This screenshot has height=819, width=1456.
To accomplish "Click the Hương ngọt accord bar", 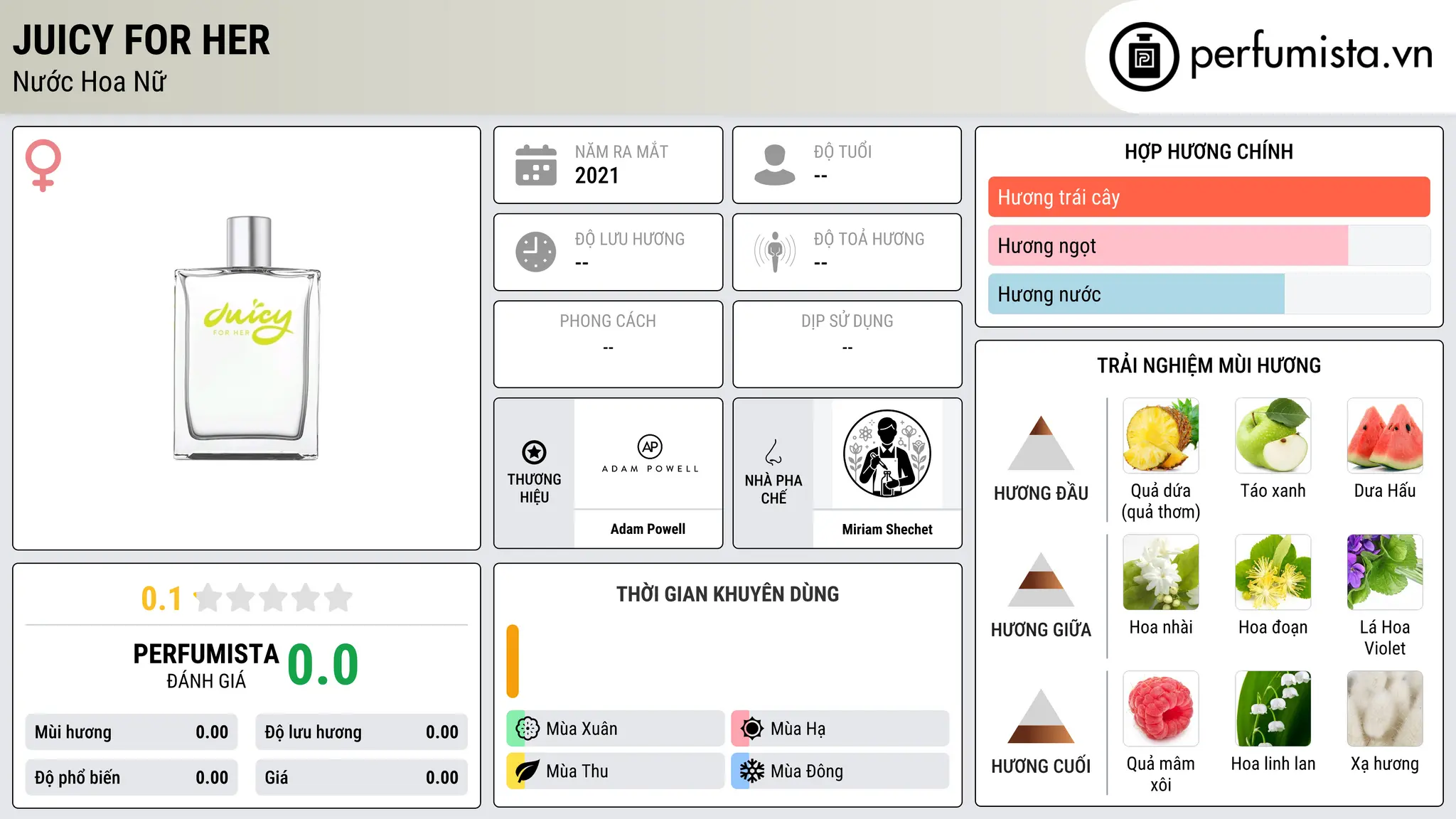I will pos(1209,245).
